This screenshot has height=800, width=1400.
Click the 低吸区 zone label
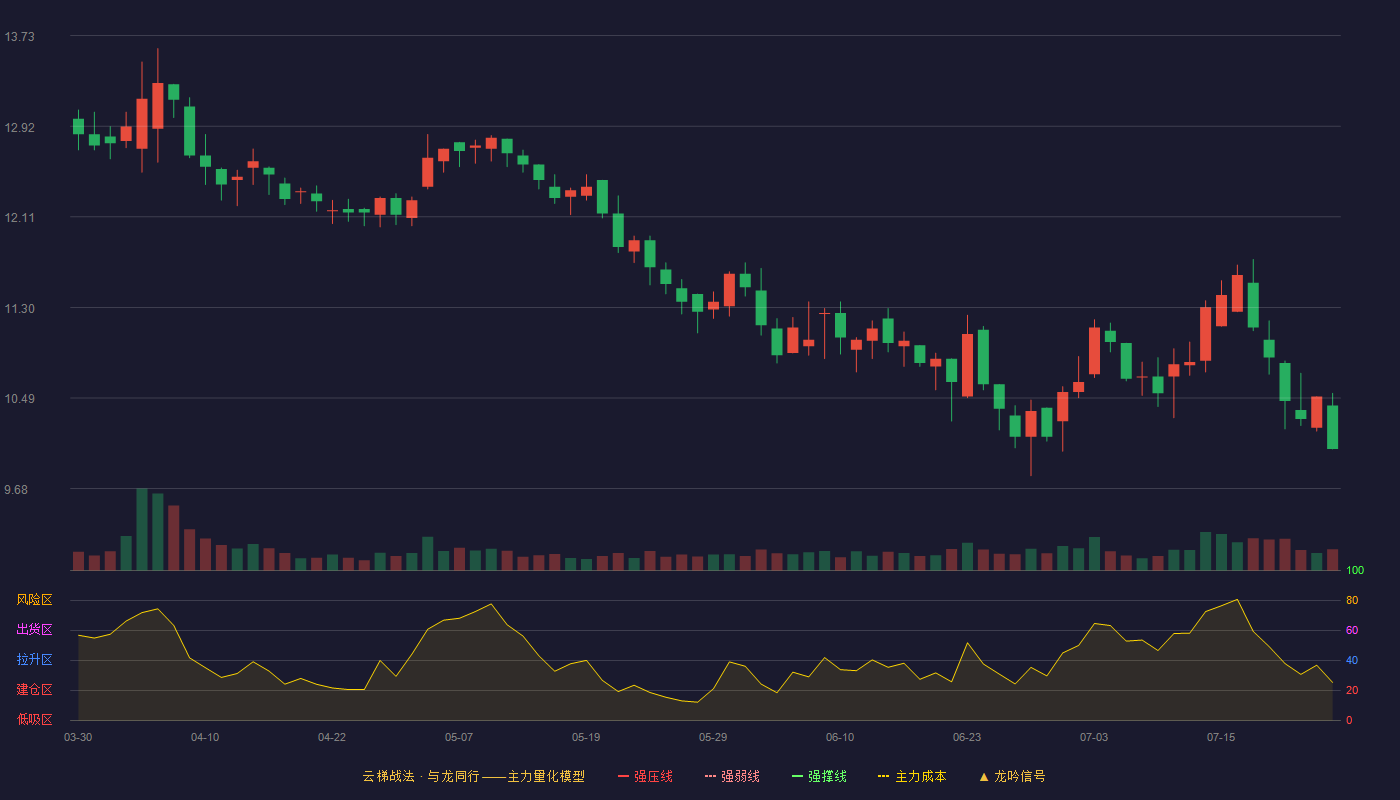coord(34,719)
